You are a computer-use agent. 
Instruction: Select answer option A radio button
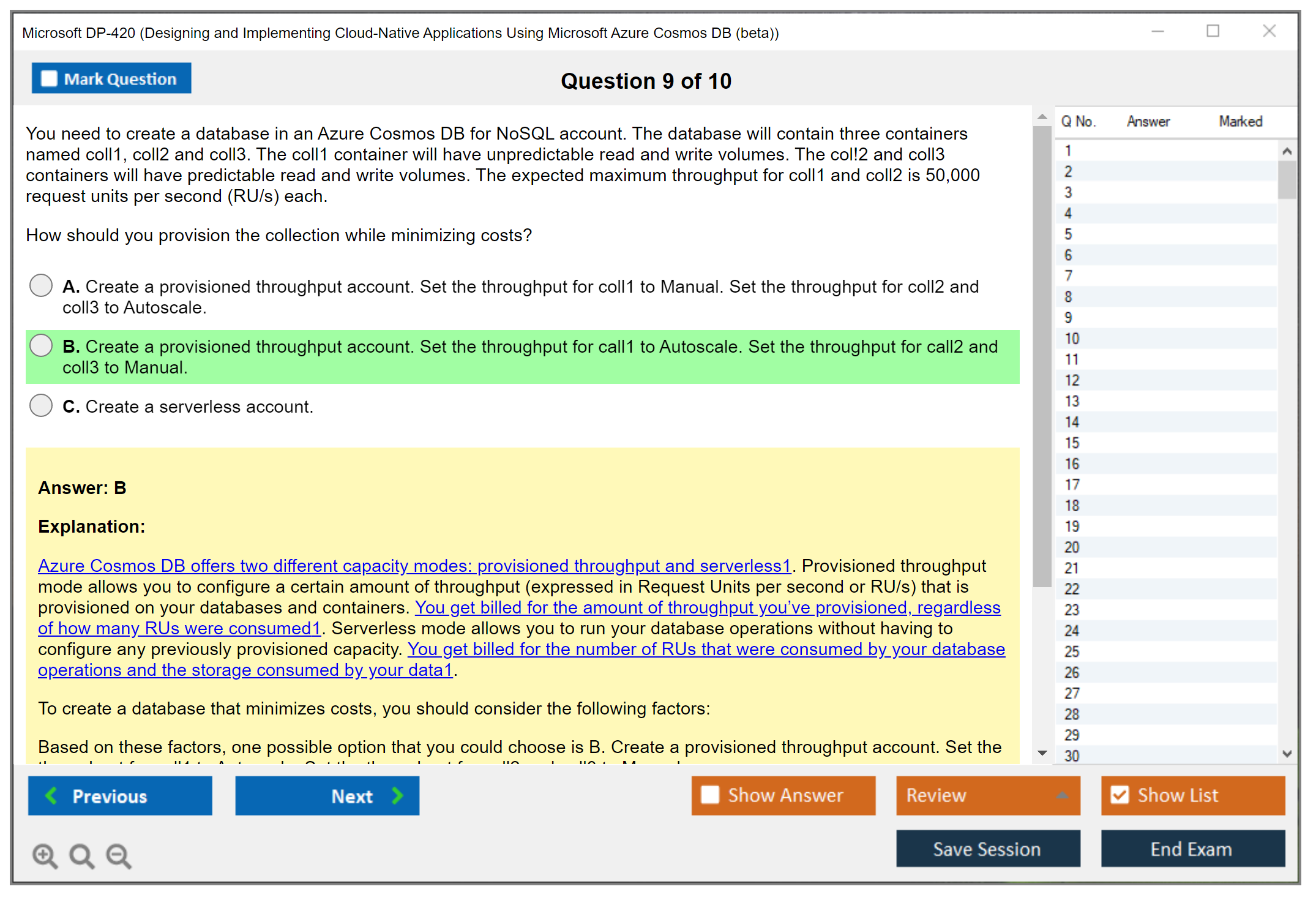coord(41,285)
